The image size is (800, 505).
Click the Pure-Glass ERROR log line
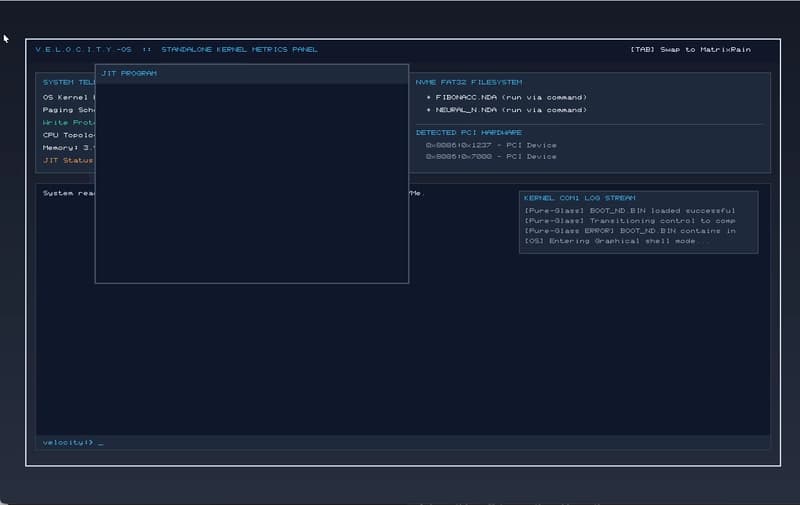pyautogui.click(x=630, y=231)
